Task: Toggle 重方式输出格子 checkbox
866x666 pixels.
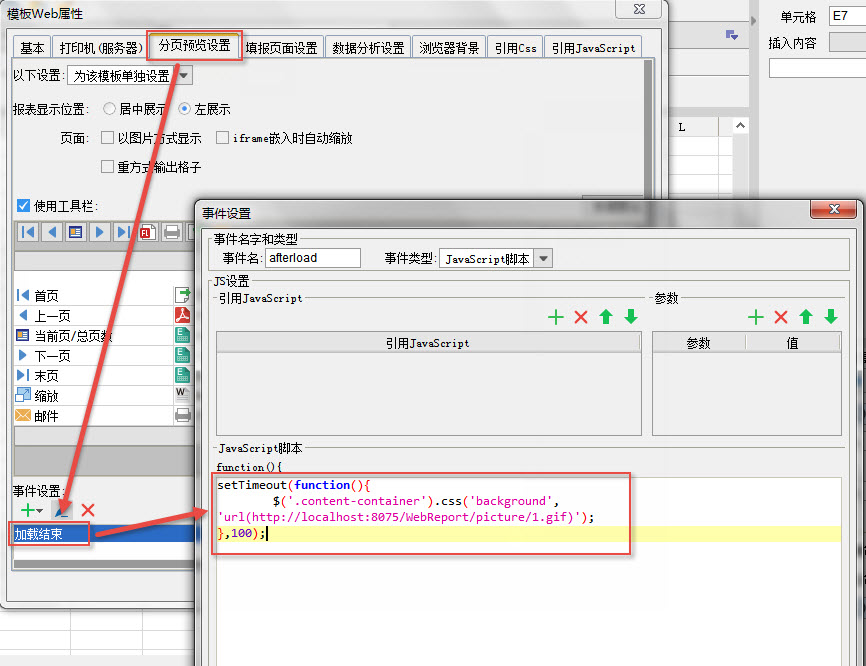Action: click(108, 166)
